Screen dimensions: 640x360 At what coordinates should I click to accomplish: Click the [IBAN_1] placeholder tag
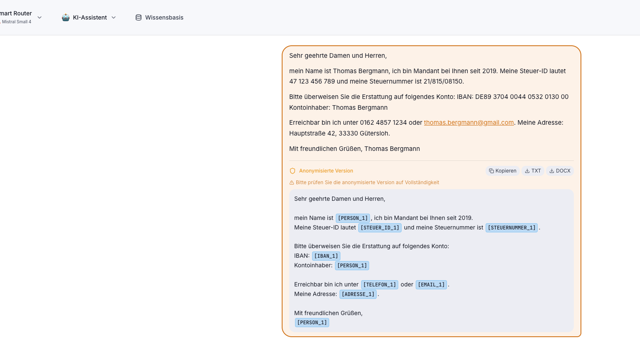point(326,256)
